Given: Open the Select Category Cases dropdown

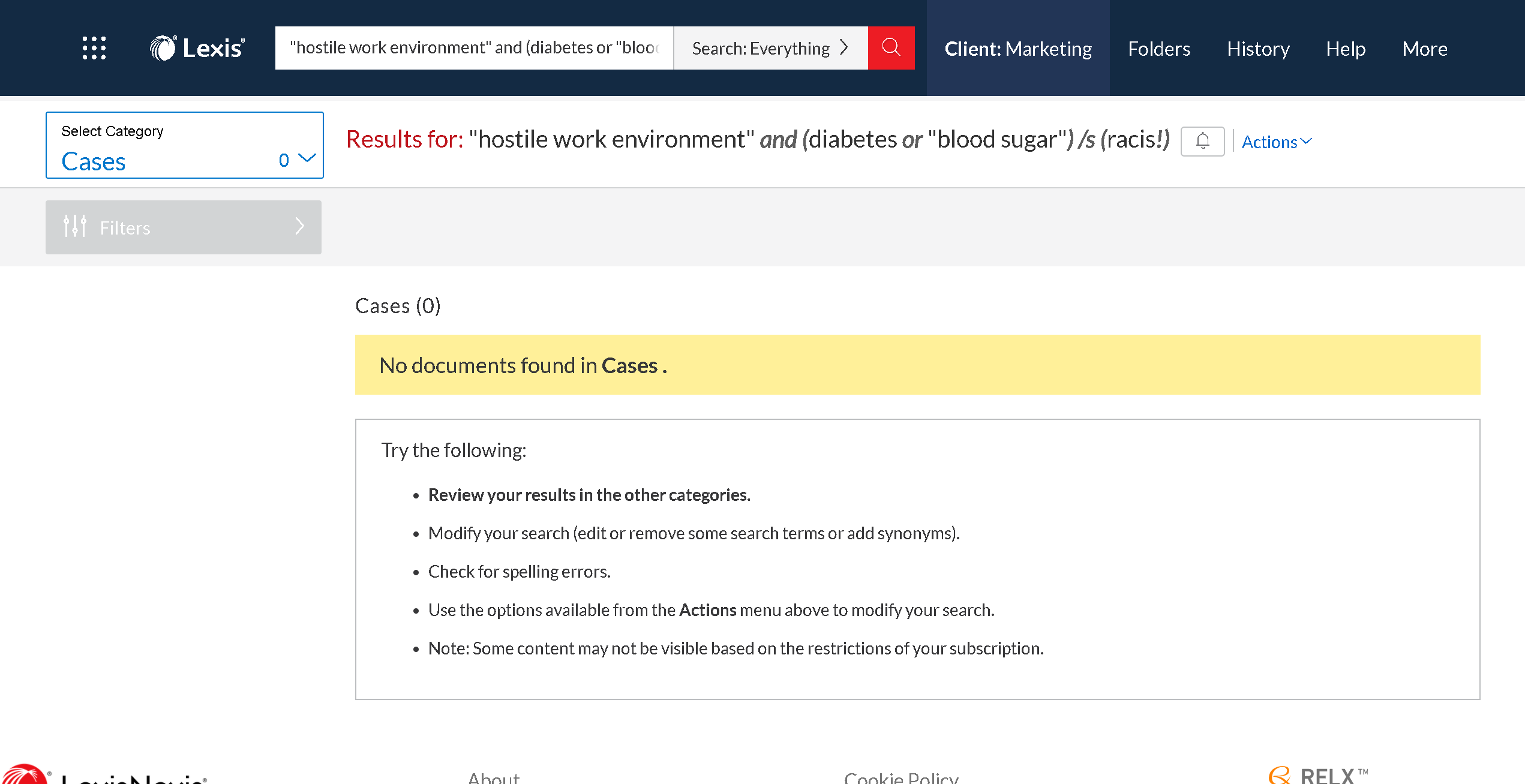Looking at the screenshot, I should coord(185,146).
